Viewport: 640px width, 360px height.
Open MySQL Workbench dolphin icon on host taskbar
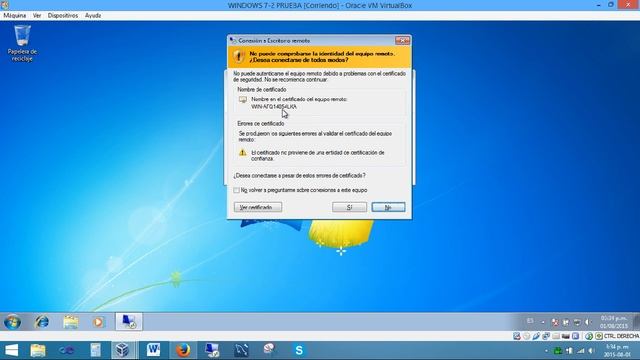coord(241,350)
